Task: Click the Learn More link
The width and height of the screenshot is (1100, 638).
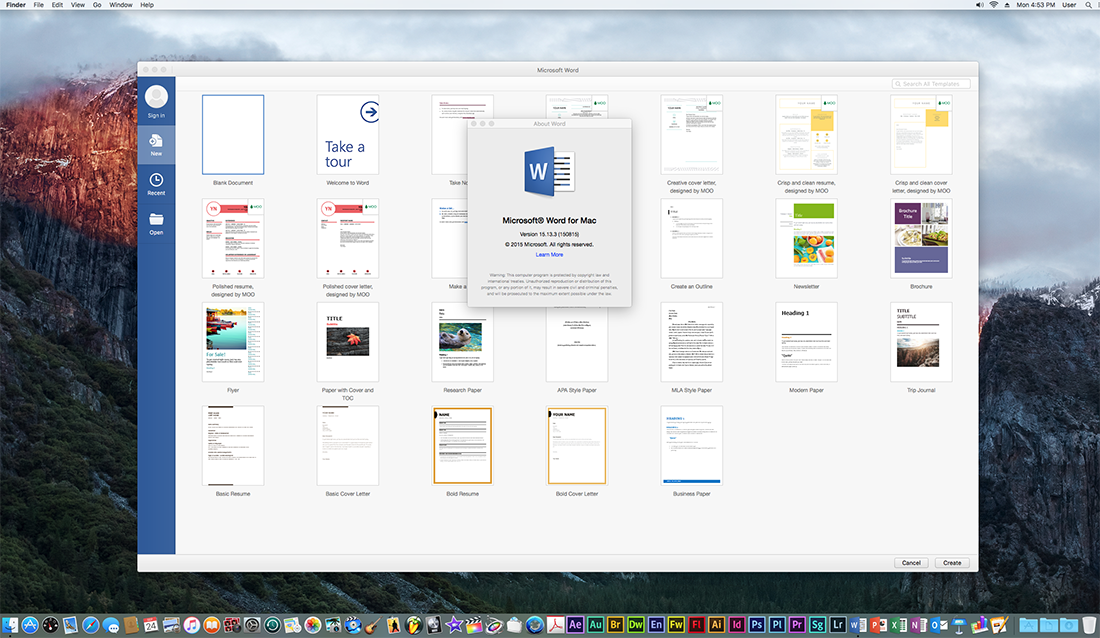Action: (549, 255)
